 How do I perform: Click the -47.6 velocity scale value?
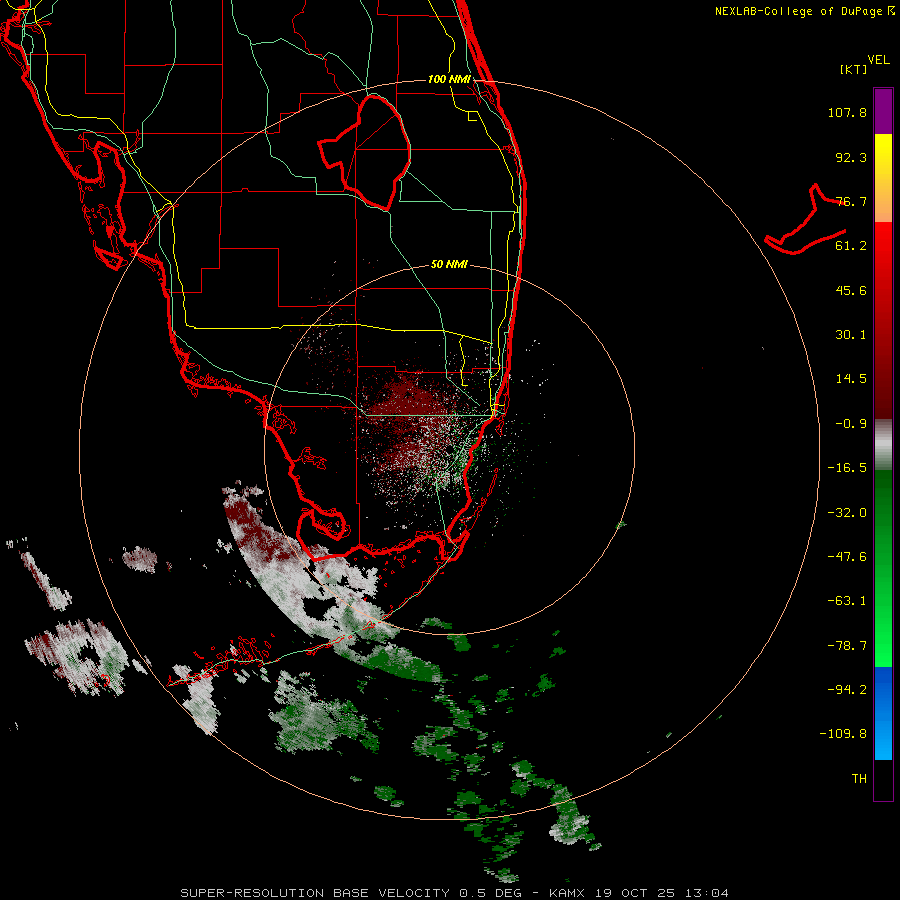click(x=847, y=557)
